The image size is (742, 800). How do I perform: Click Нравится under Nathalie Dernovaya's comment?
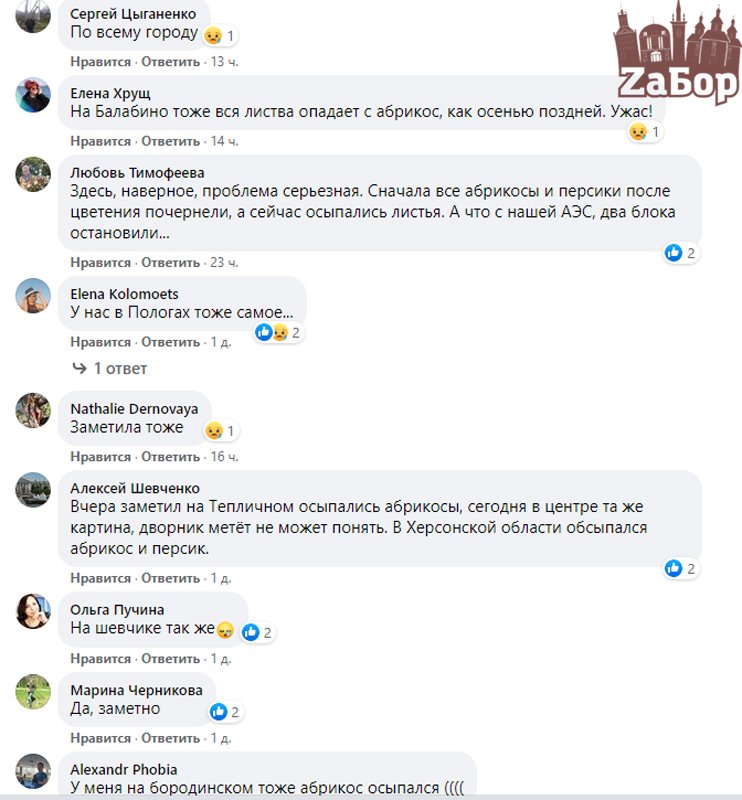point(101,457)
